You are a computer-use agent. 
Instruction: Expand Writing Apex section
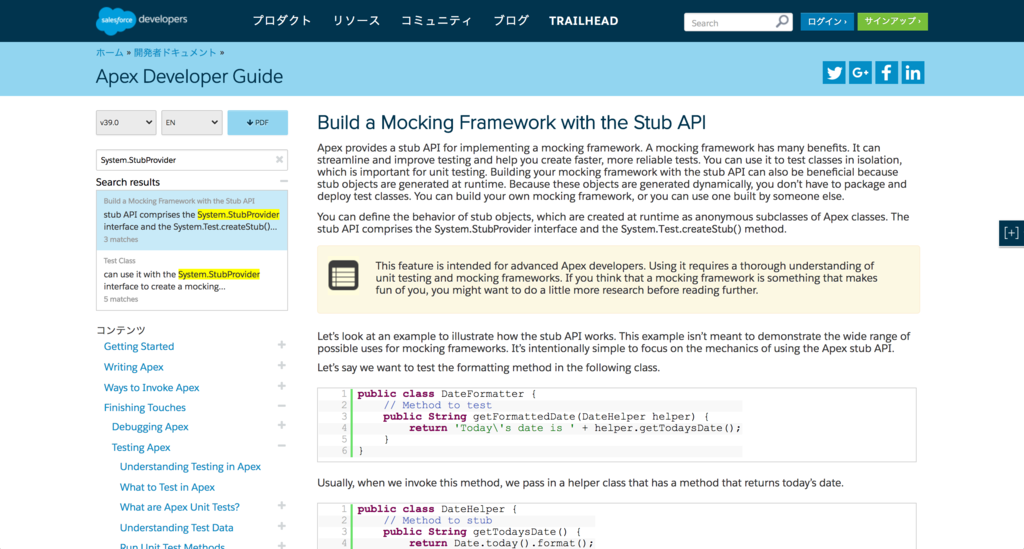(x=281, y=366)
